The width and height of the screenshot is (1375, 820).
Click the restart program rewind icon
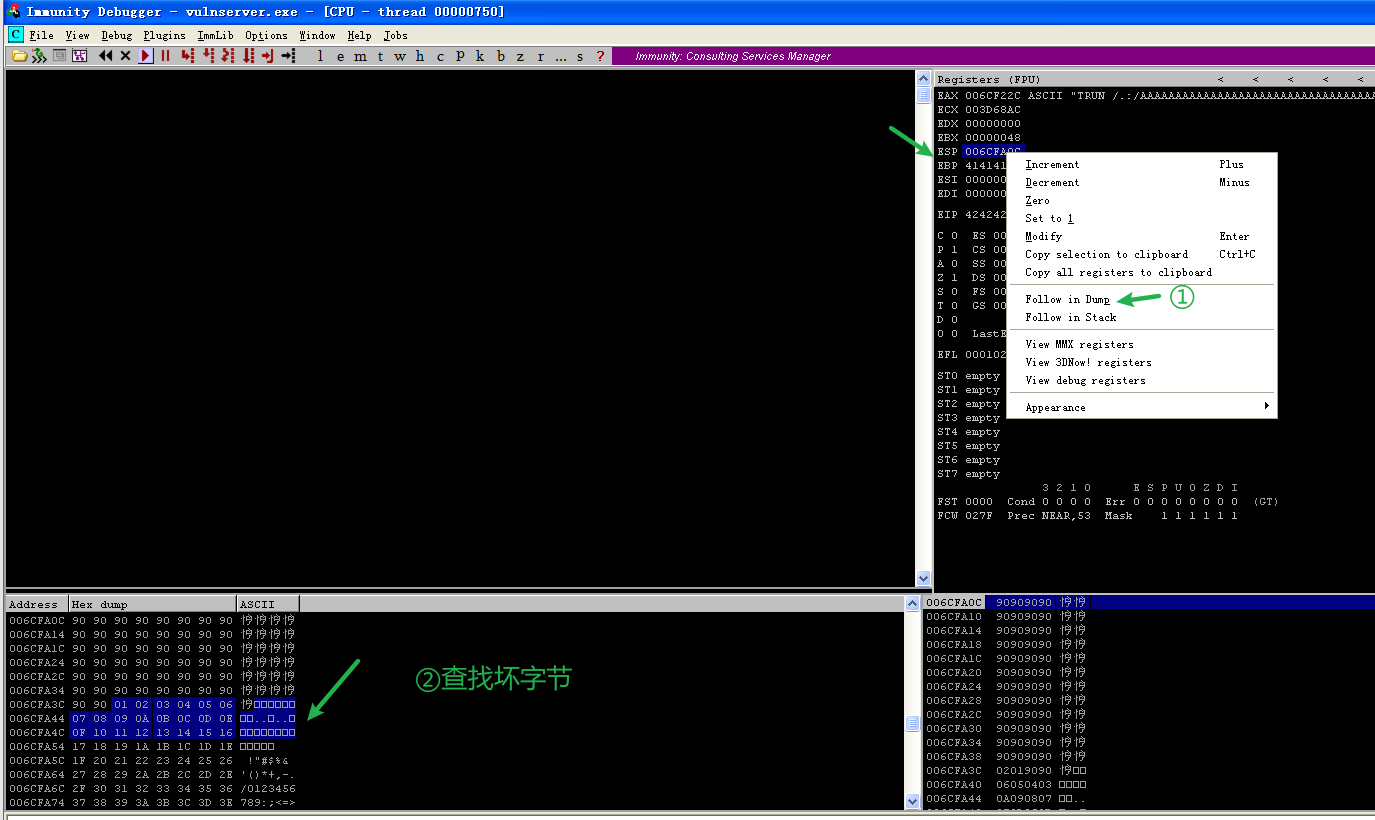[x=105, y=56]
